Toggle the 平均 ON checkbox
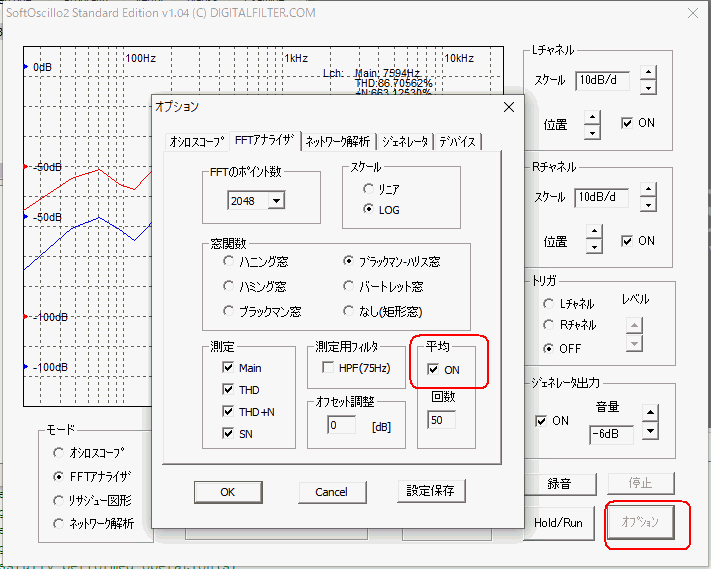 pyautogui.click(x=433, y=370)
